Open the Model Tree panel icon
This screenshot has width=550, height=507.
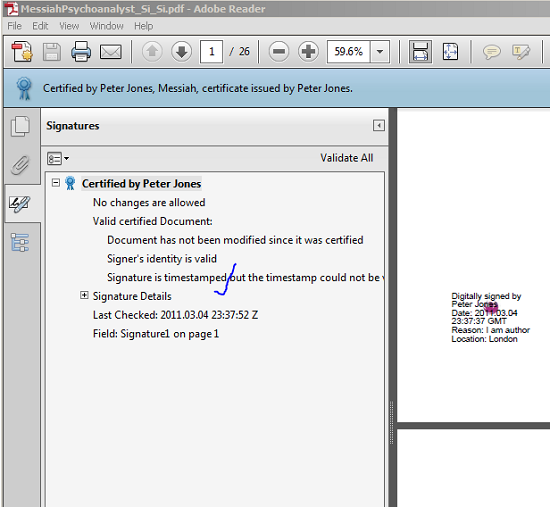20,242
